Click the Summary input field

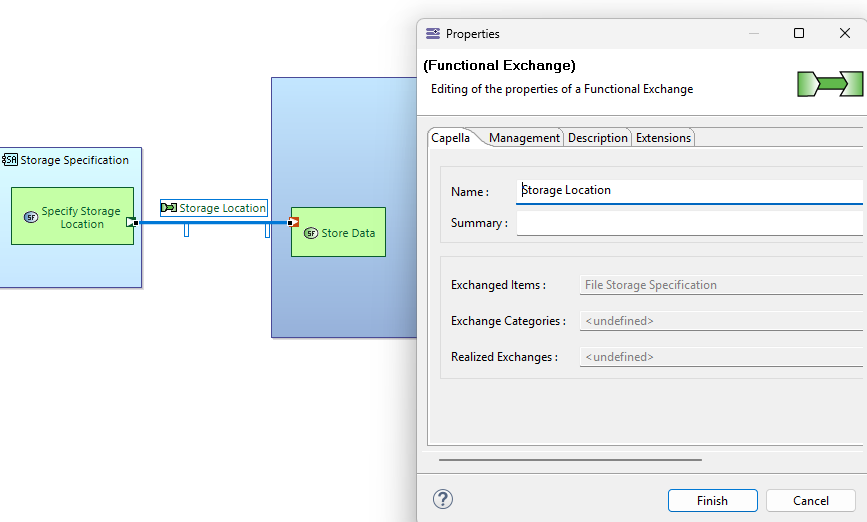pyautogui.click(x=689, y=223)
